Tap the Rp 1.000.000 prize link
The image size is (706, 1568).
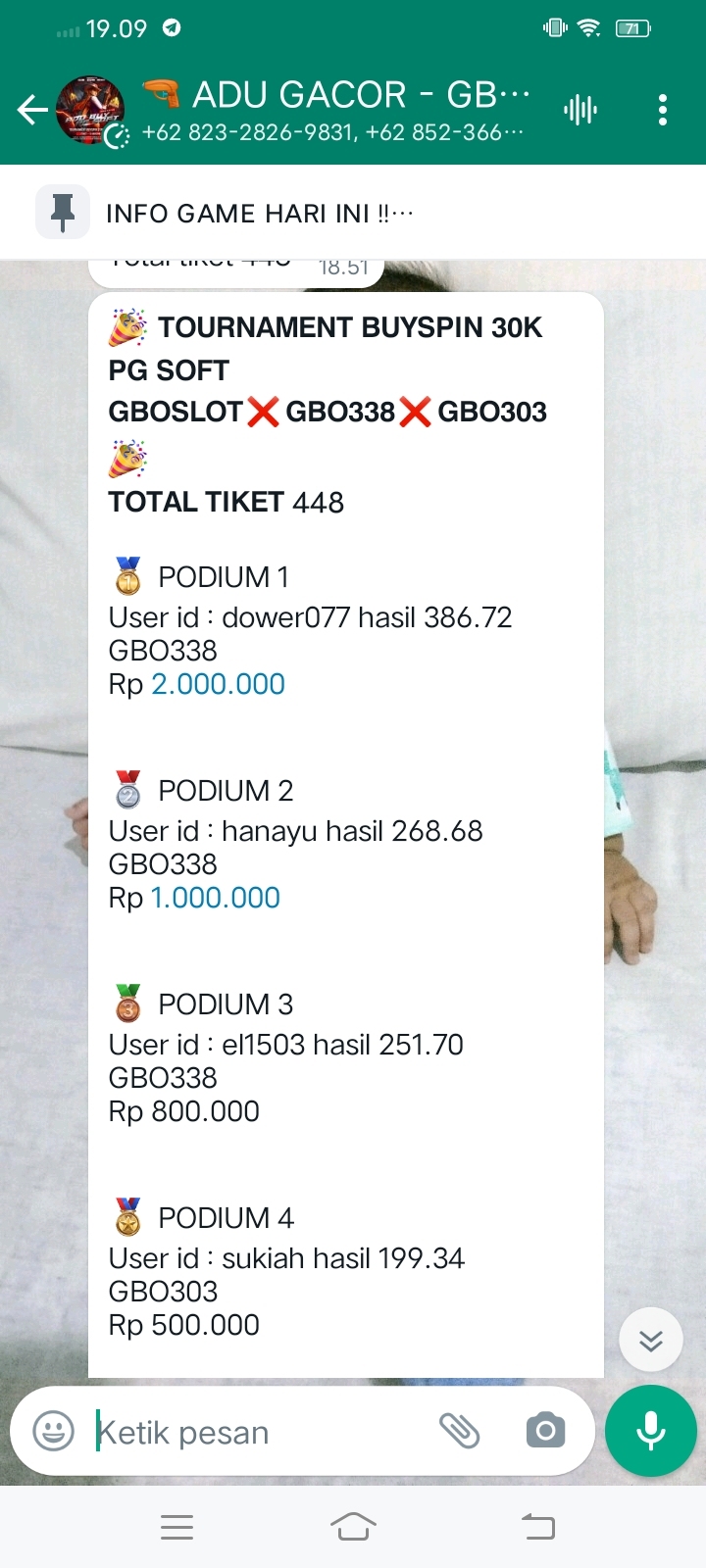[215, 898]
